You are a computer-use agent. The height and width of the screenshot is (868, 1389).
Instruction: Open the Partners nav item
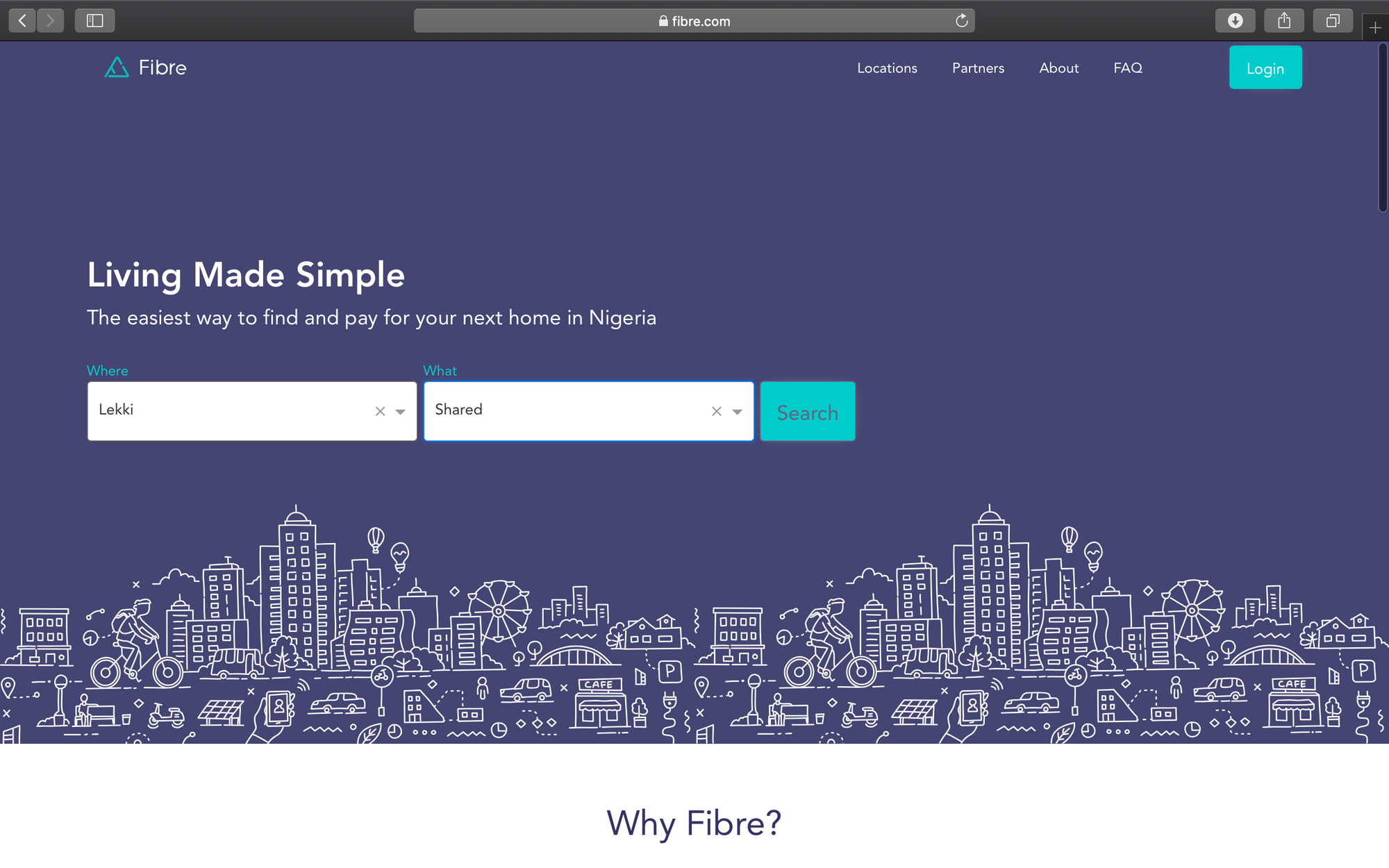978,68
